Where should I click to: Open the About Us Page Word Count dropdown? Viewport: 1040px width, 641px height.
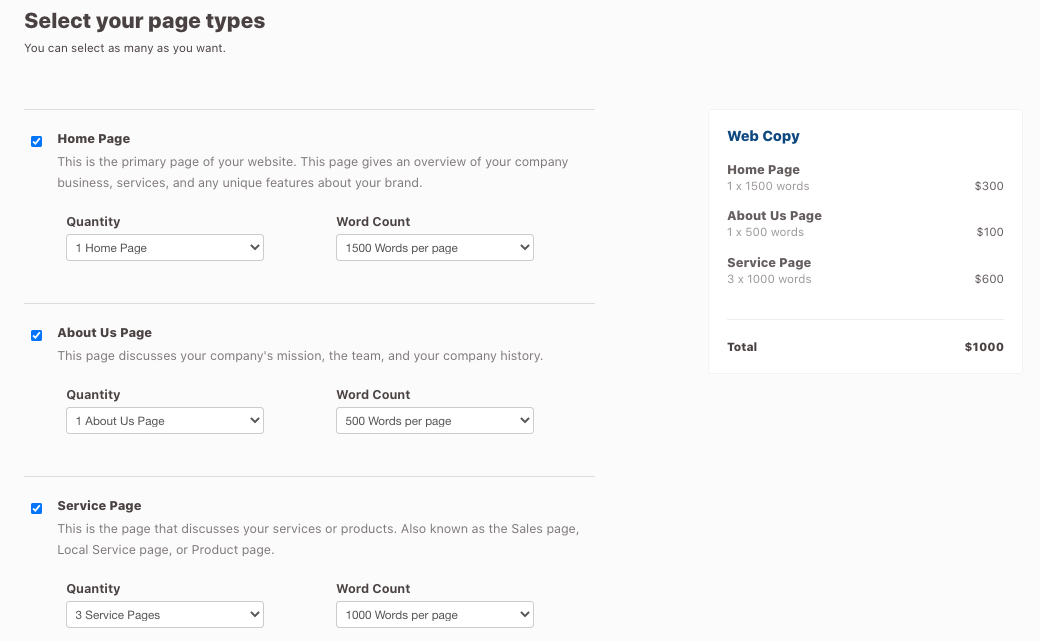[x=434, y=420]
